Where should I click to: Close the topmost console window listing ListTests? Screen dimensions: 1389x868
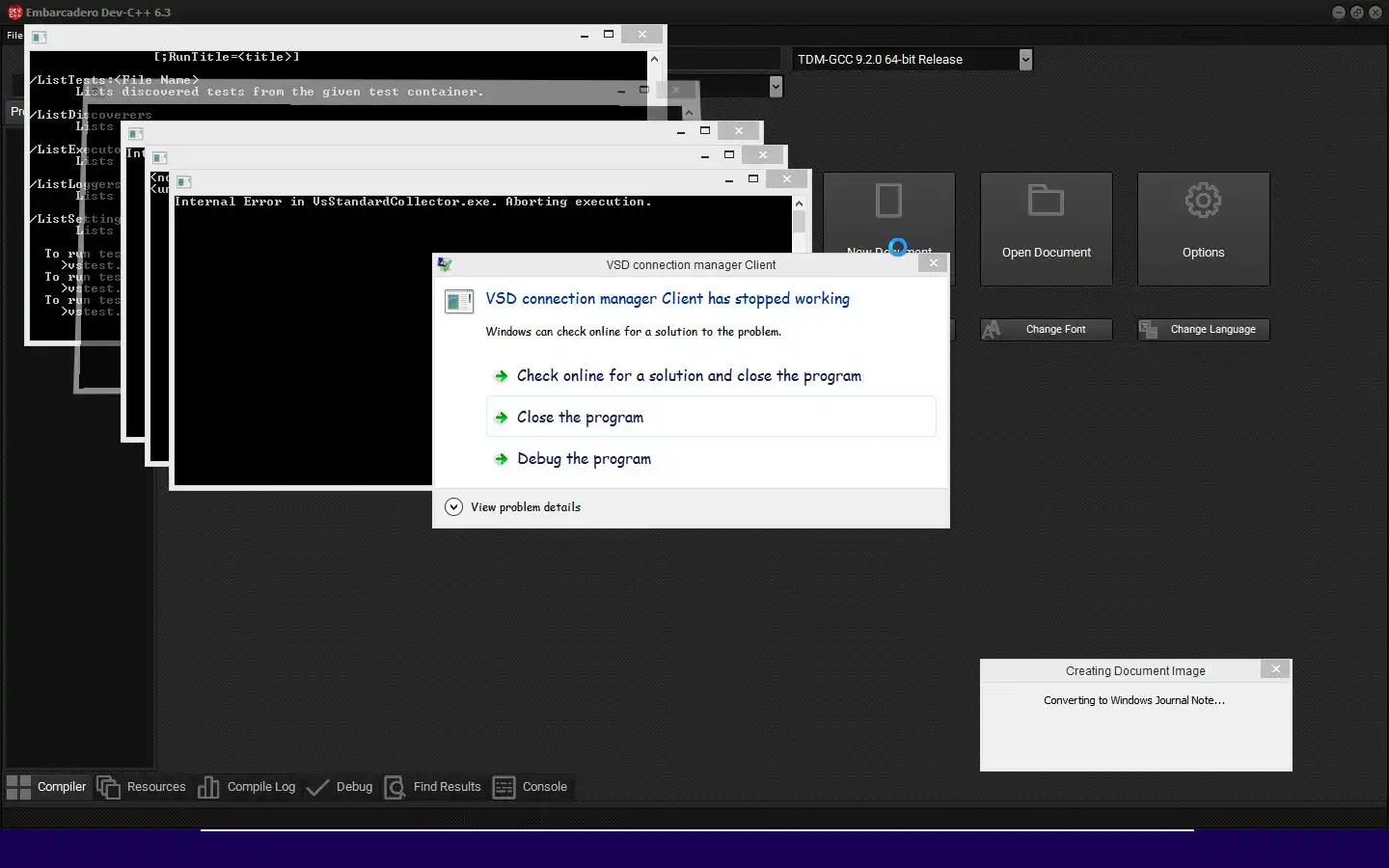(x=641, y=34)
